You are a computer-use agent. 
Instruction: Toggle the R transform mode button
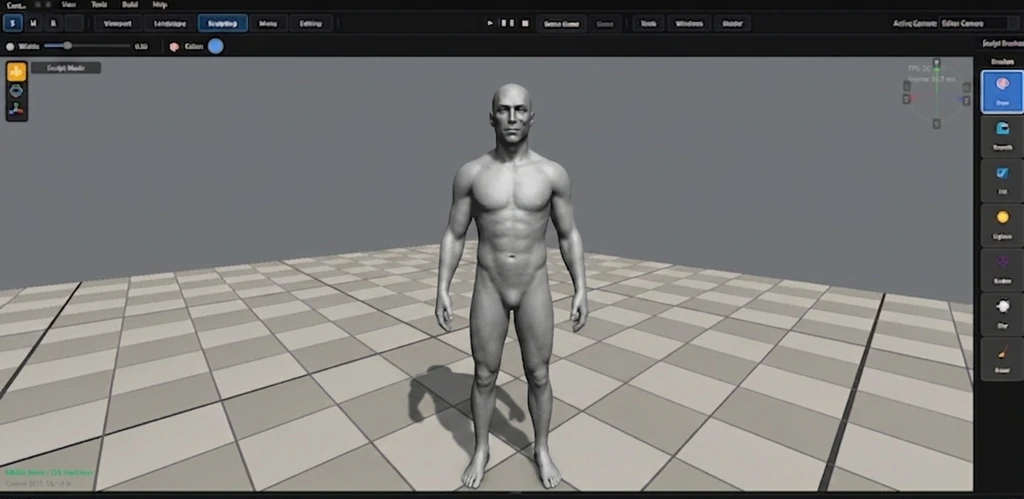pyautogui.click(x=54, y=23)
